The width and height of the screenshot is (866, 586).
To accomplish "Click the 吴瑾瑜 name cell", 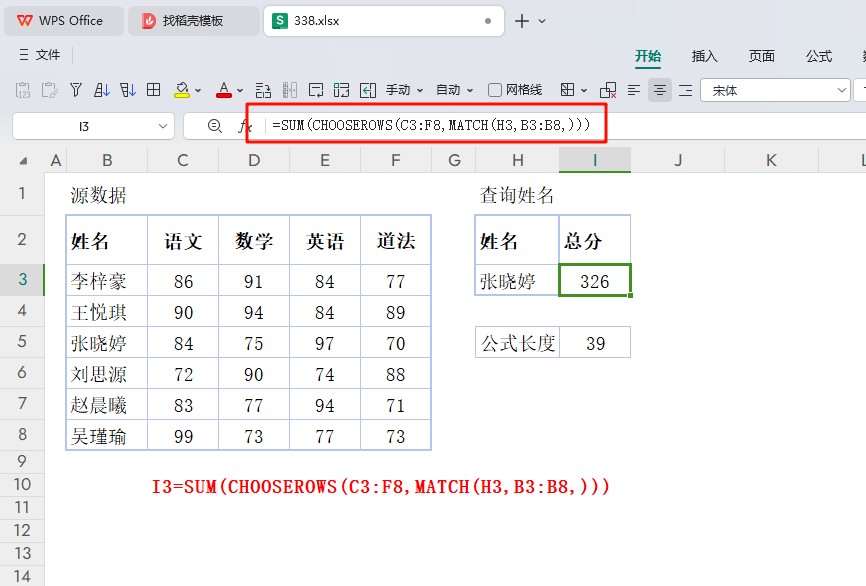I will coord(107,435).
